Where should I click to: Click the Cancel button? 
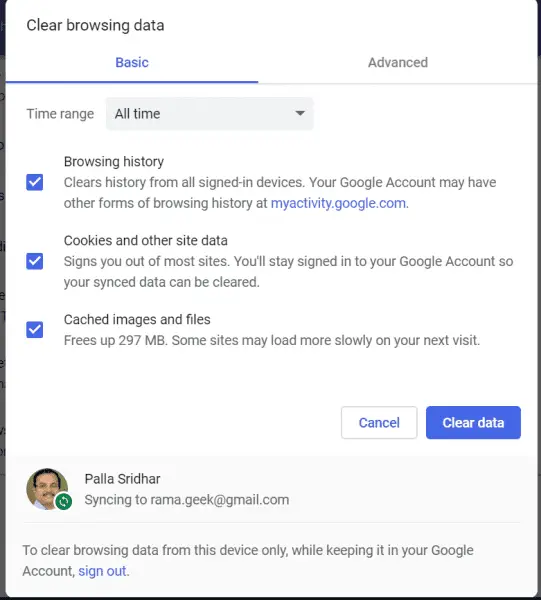(379, 422)
